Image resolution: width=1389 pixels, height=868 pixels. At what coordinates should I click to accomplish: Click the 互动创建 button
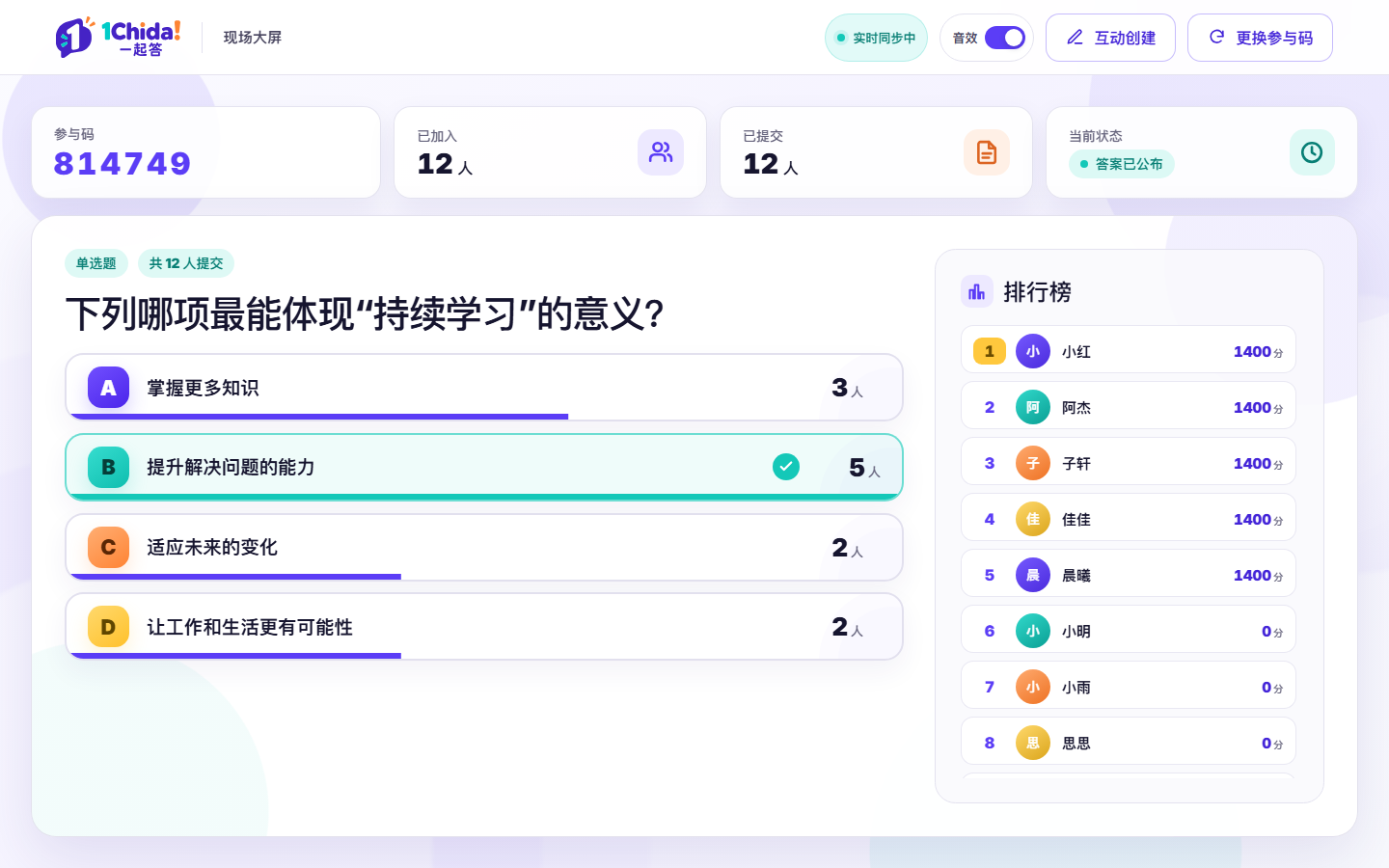pyautogui.click(x=1110, y=38)
